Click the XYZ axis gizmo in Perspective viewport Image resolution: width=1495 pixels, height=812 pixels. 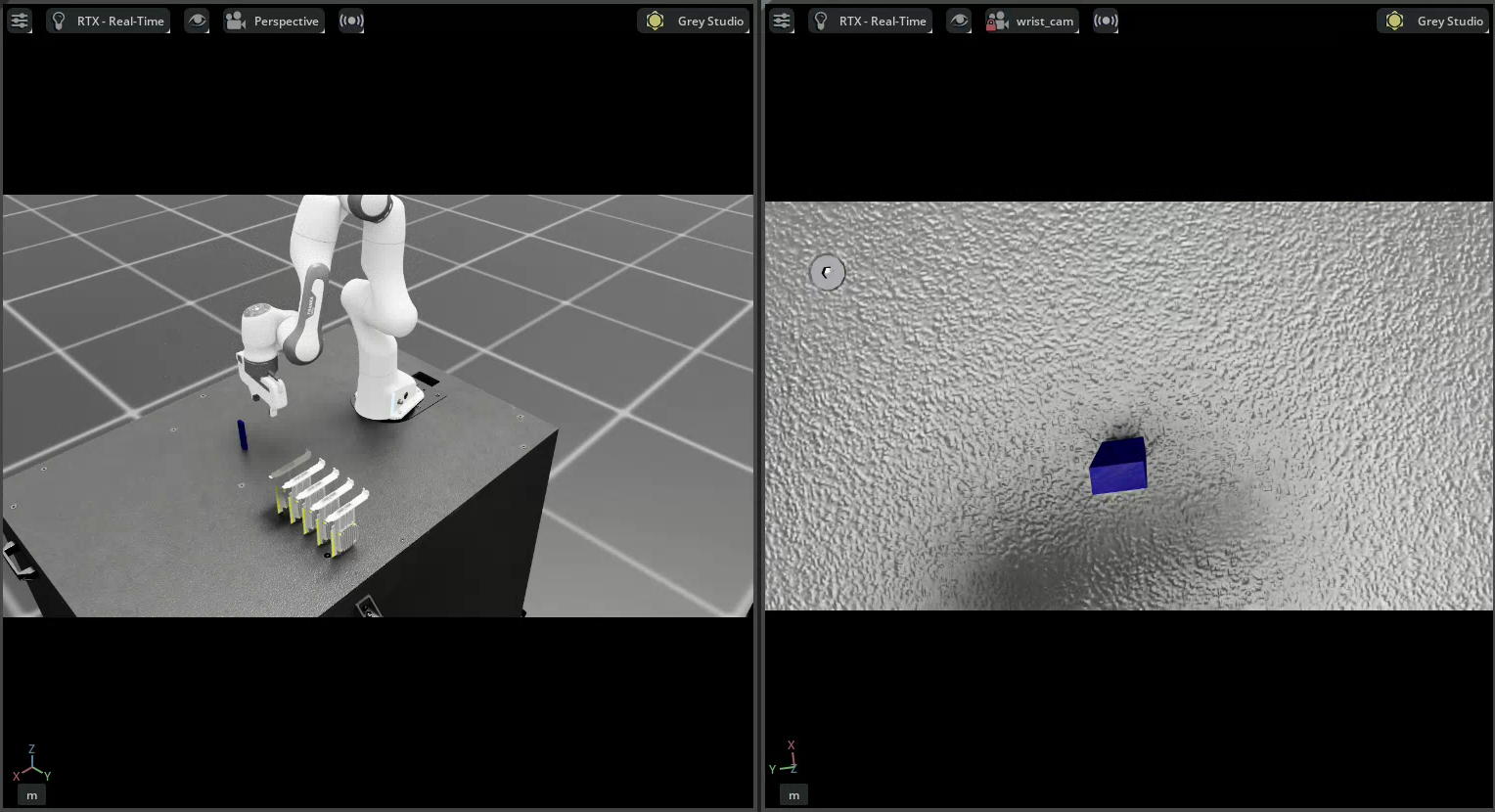[x=31, y=764]
